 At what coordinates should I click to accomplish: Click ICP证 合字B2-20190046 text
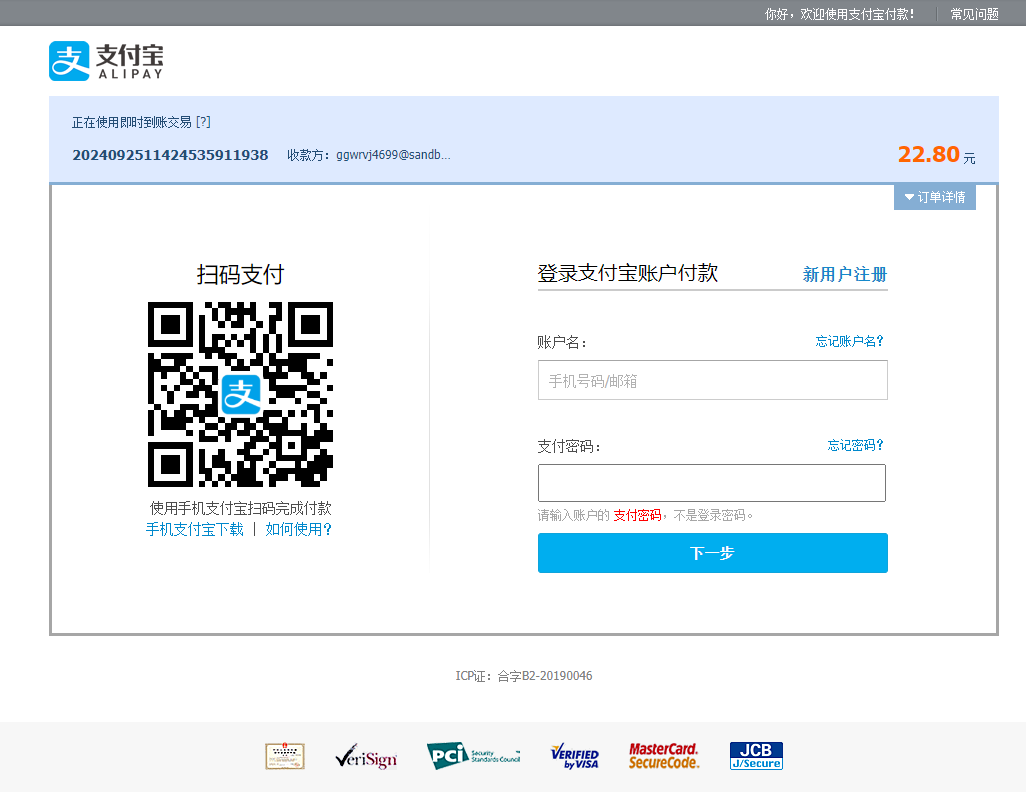tap(523, 676)
